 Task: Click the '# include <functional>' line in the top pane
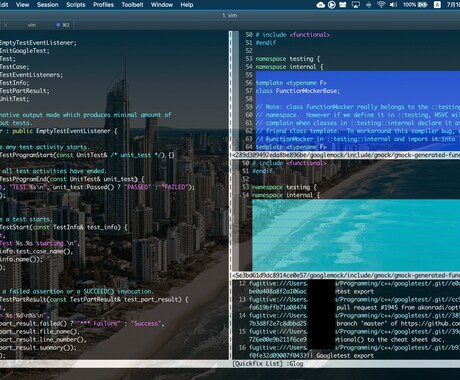(x=293, y=35)
